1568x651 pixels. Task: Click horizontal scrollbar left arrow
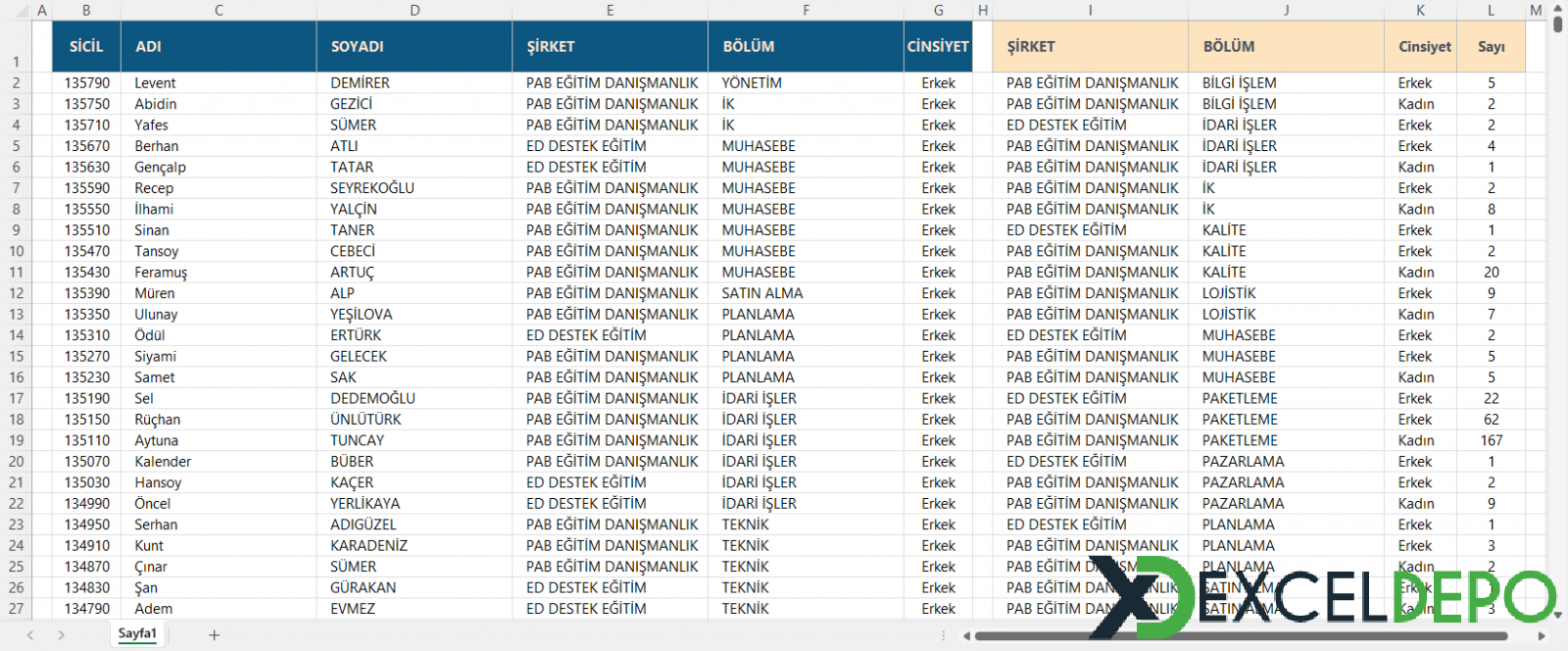click(x=966, y=635)
